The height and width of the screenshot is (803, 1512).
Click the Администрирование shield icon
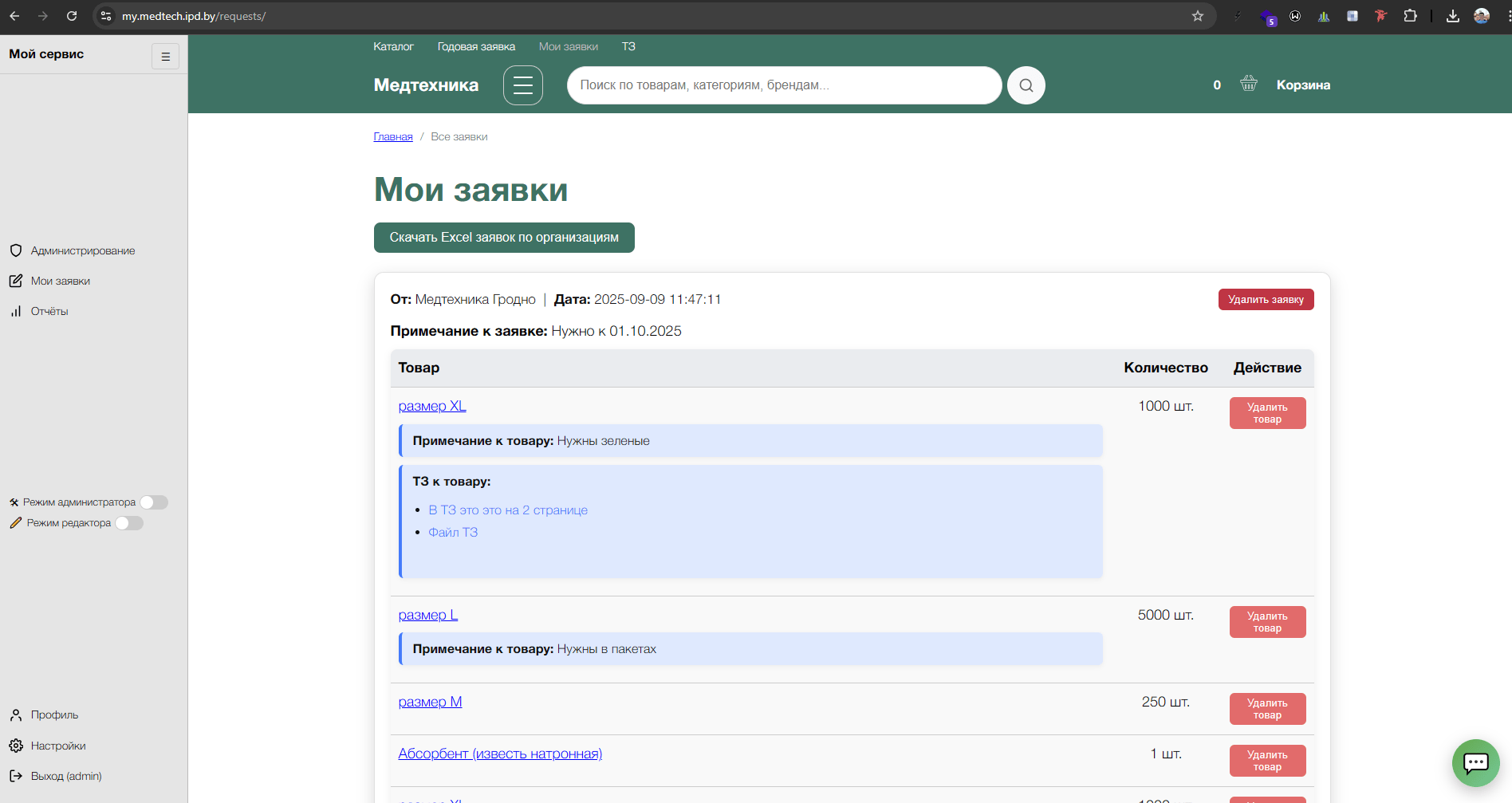point(16,250)
